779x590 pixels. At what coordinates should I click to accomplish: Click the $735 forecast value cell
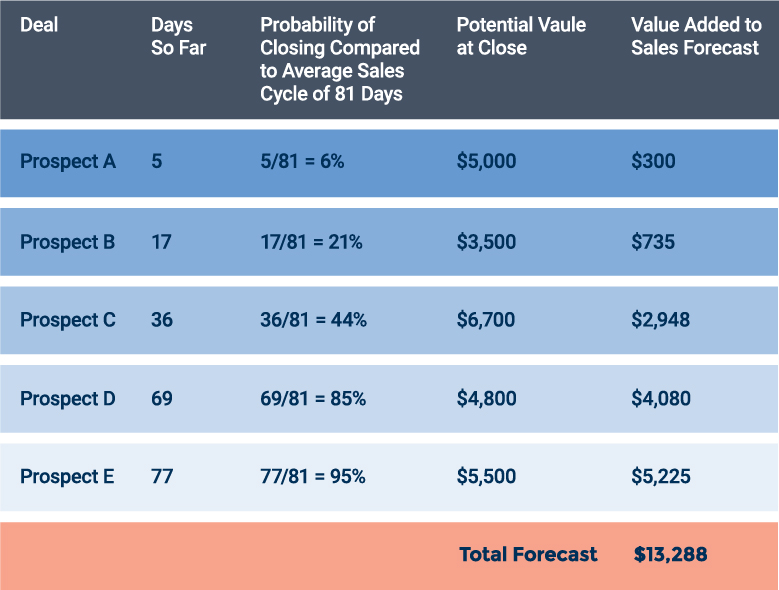click(653, 242)
